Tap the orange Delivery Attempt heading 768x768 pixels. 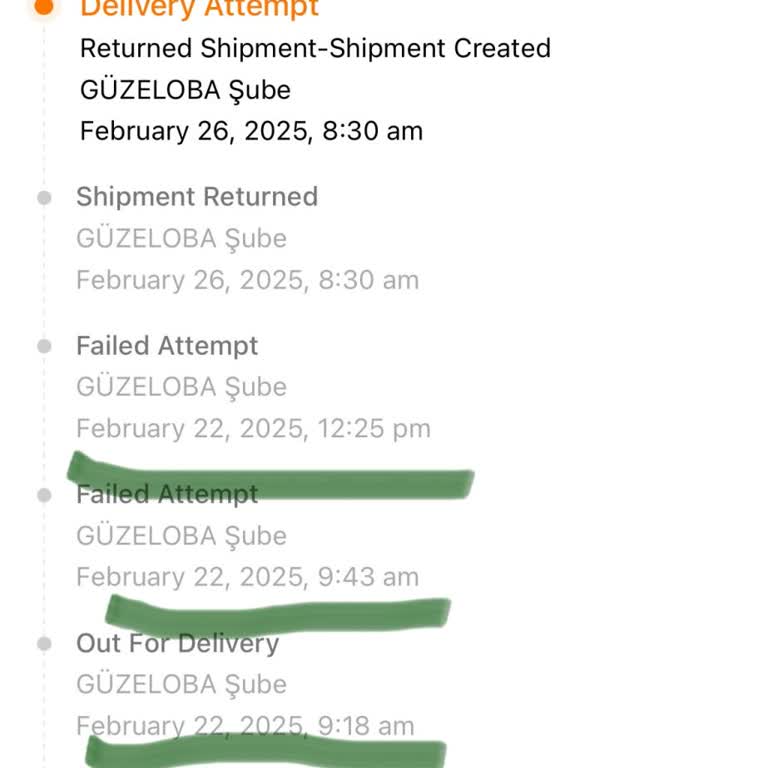[199, 8]
